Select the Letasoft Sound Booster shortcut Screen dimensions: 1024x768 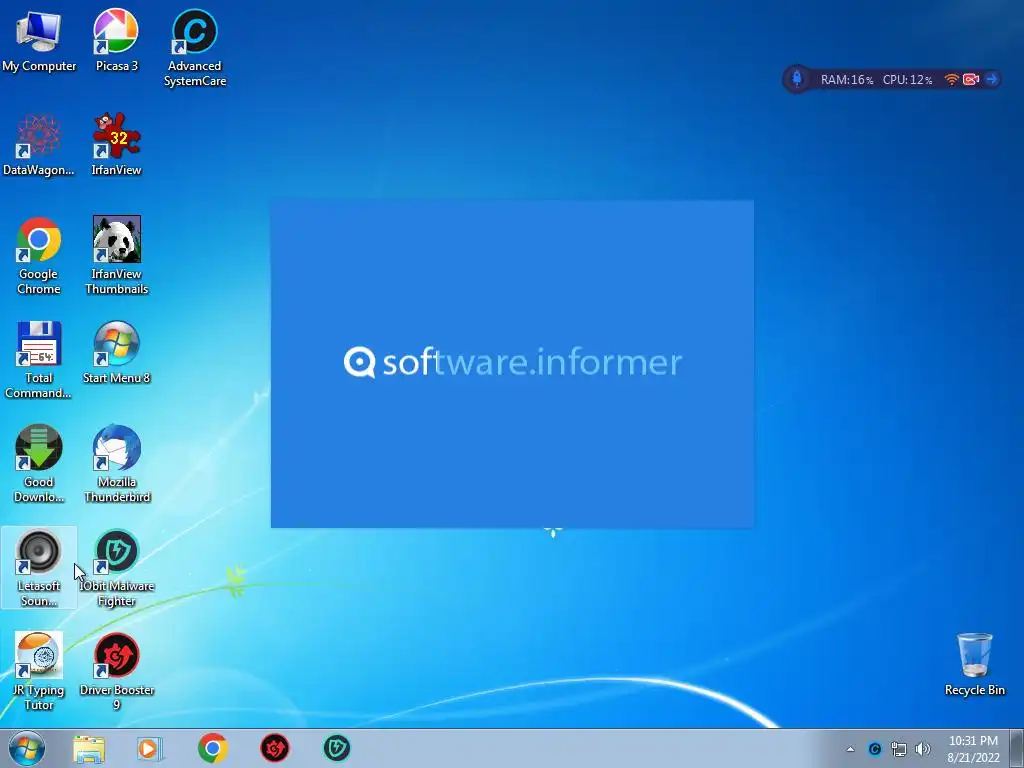(39, 568)
